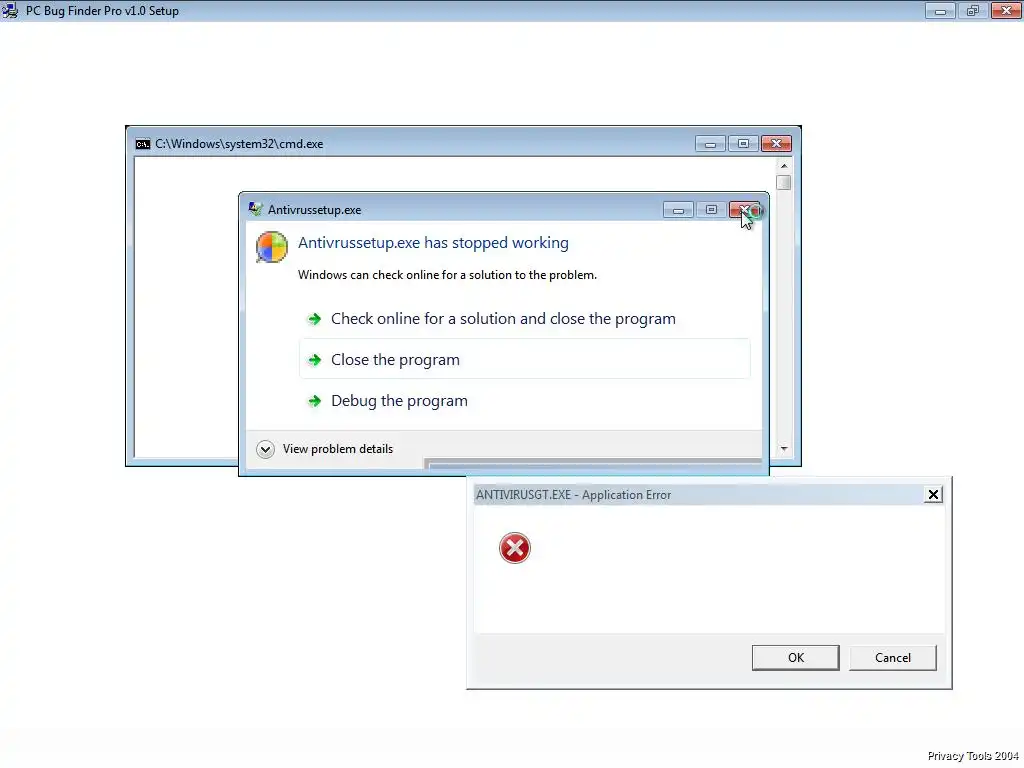Screen dimensions: 1024x768
Task: Restore down the PC Bug Finder Pro Setup window
Action: pos(973,10)
